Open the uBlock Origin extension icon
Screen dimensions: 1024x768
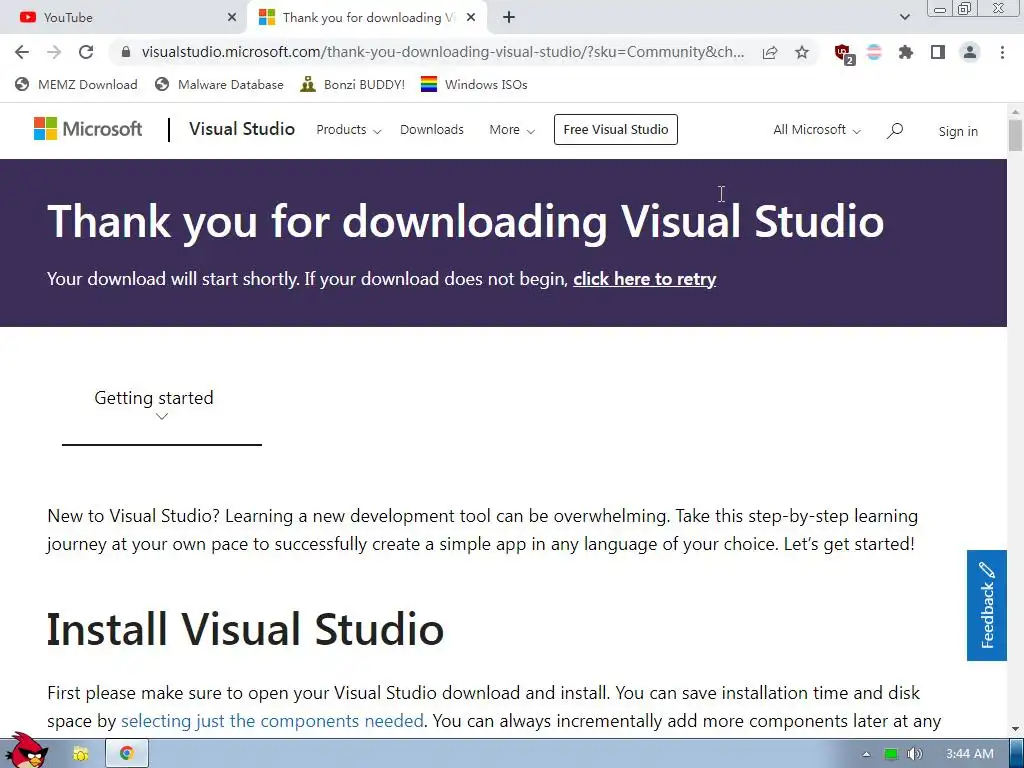tap(844, 54)
